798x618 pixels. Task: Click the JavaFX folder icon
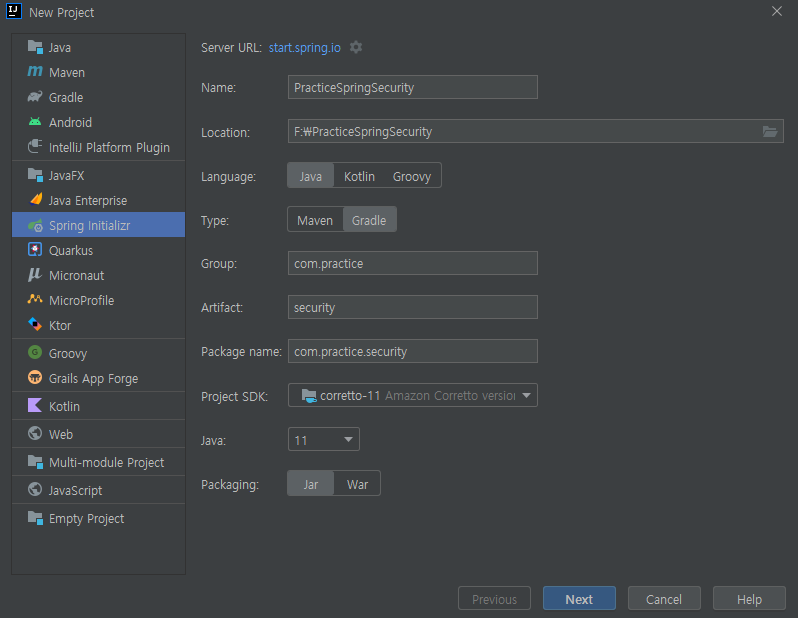coord(35,175)
